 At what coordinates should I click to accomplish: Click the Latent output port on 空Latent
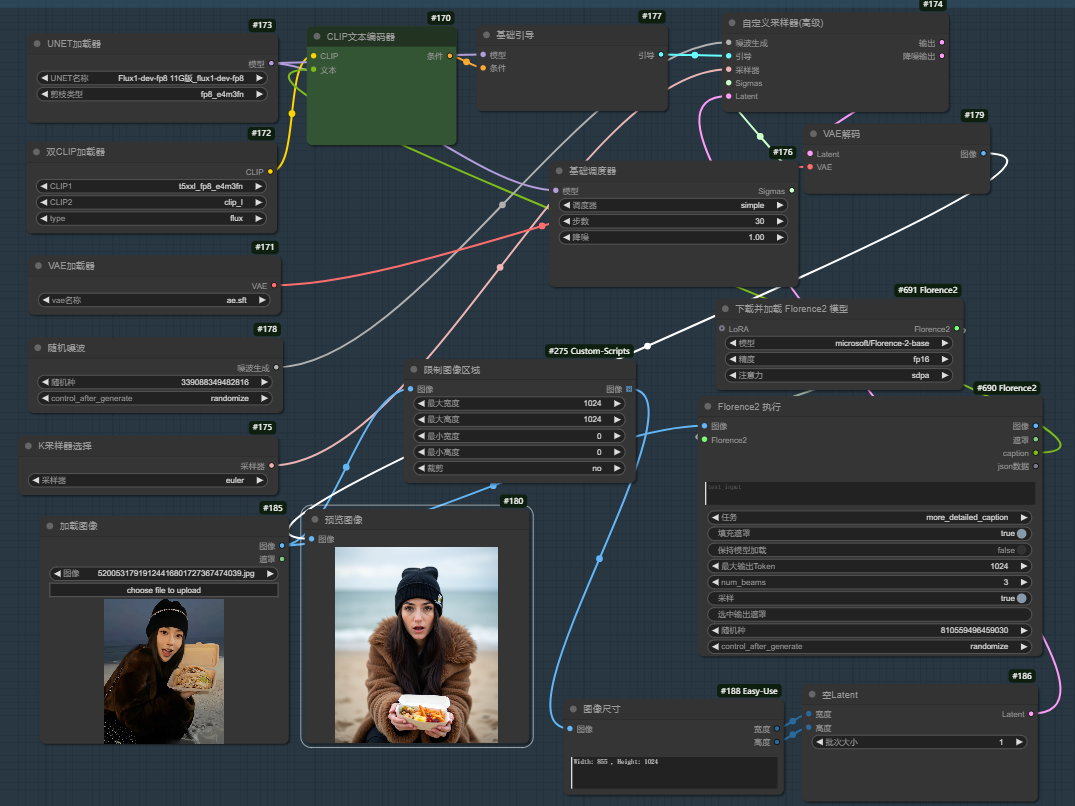[x=1030, y=714]
